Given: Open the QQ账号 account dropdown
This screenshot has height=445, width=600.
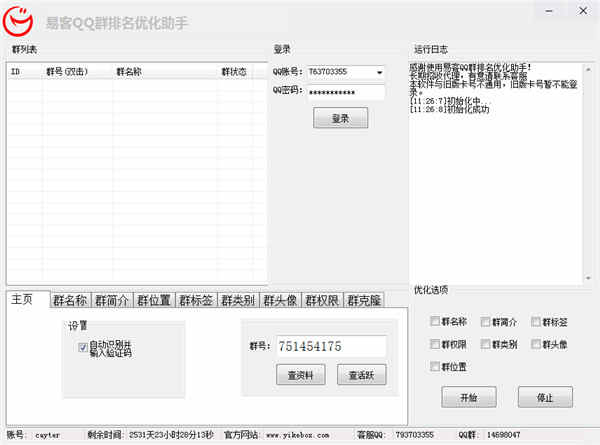Looking at the screenshot, I should pyautogui.click(x=379, y=72).
